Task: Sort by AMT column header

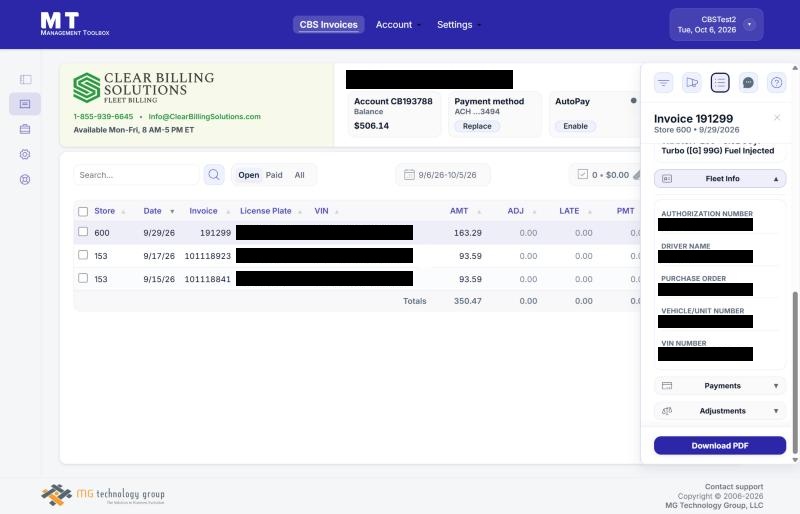Action: coord(459,211)
